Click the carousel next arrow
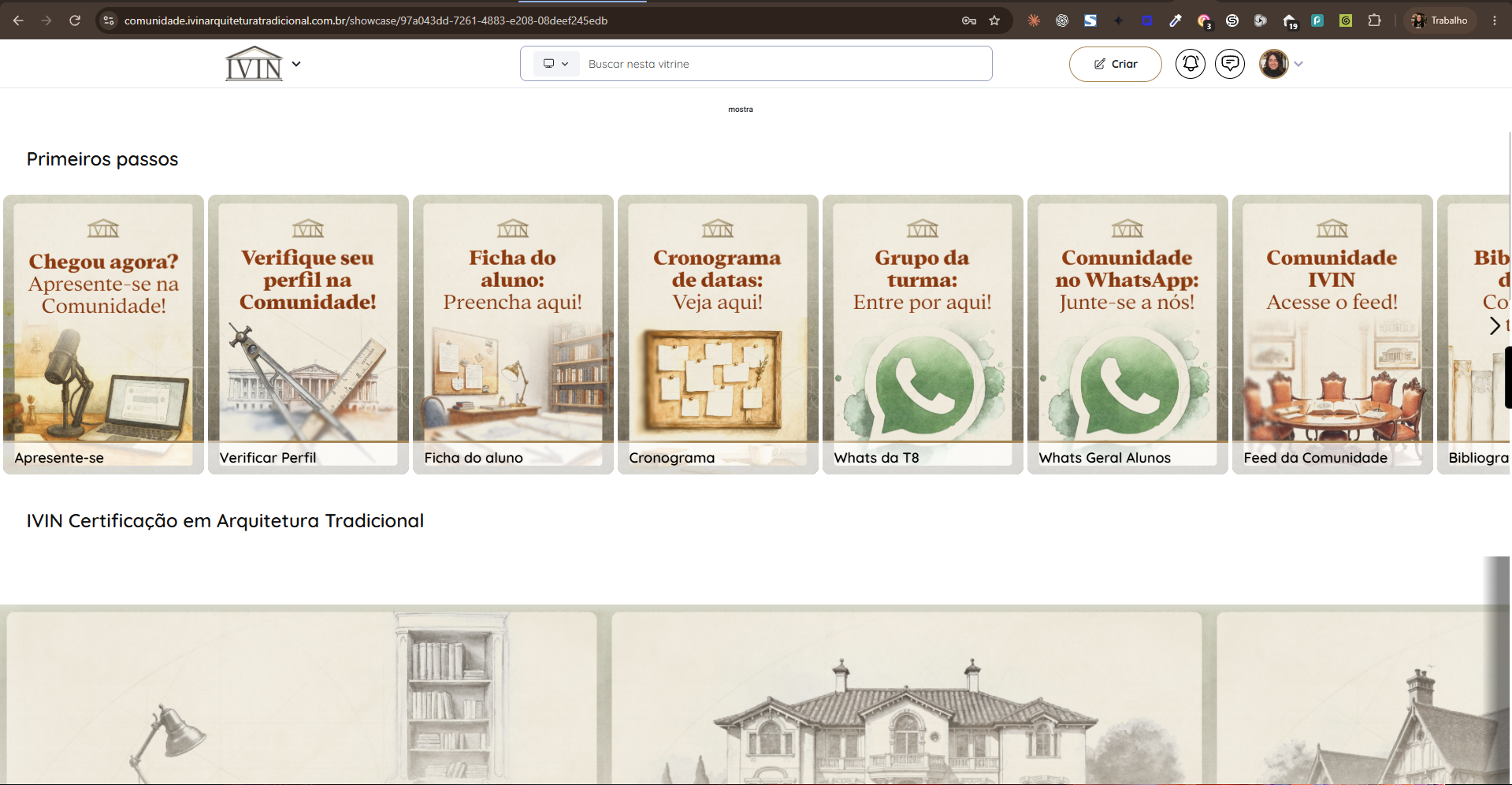The width and height of the screenshot is (1512, 785). pos(1495,326)
